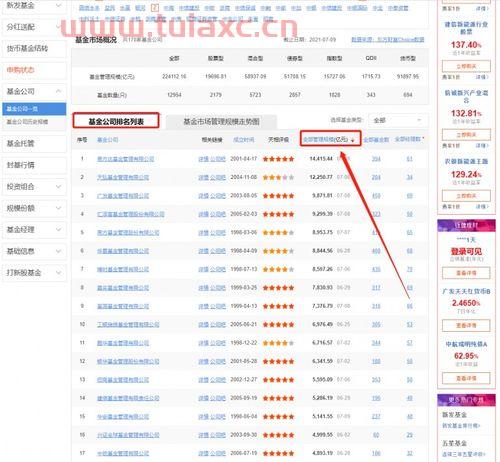Open the 选择基金类型 dropdown showing 全部
The image size is (500, 462).
click(x=397, y=120)
